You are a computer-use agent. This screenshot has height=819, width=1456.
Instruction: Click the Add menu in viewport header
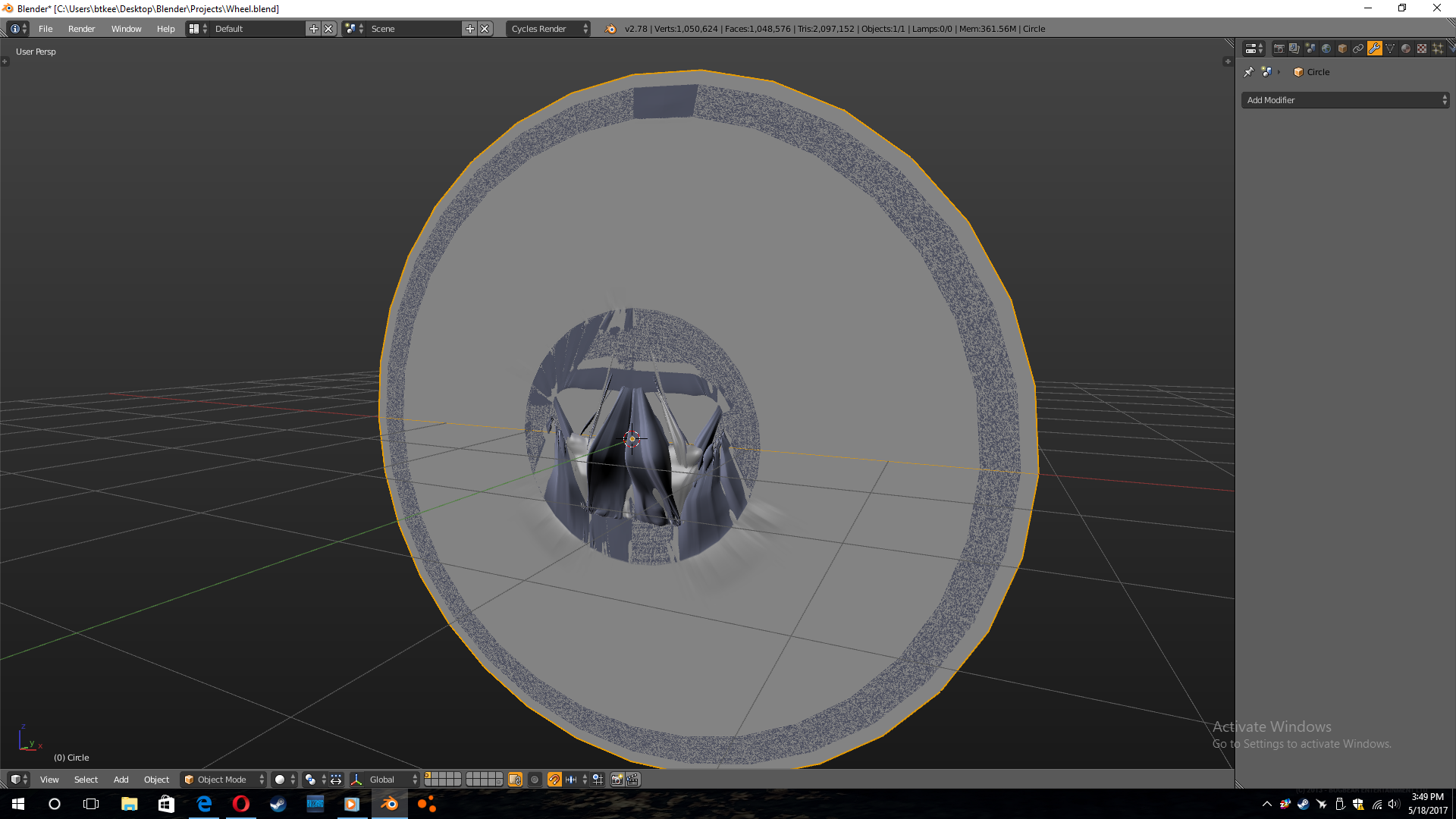point(121,780)
